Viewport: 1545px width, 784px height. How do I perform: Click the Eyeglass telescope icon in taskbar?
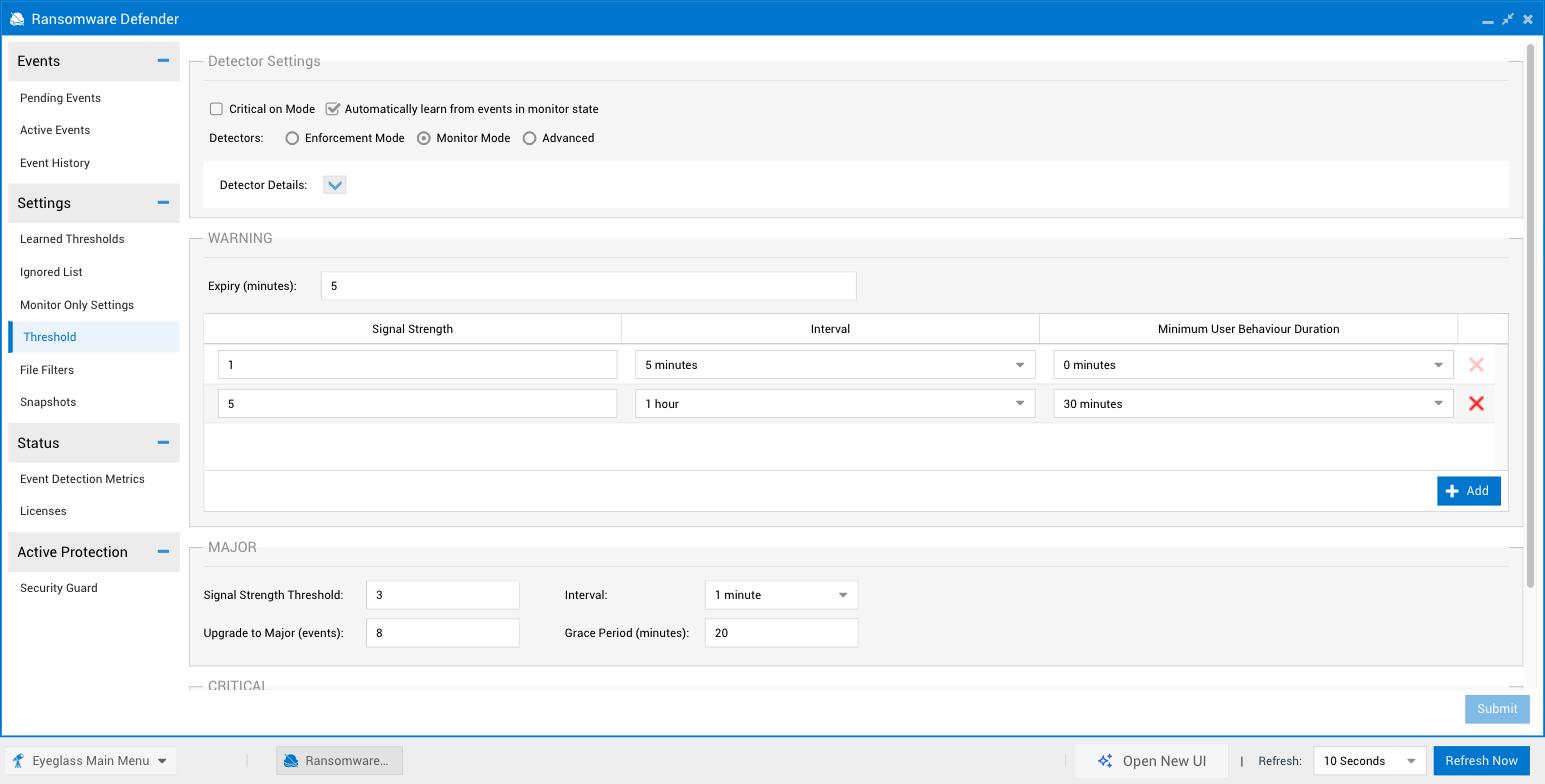[x=18, y=761]
